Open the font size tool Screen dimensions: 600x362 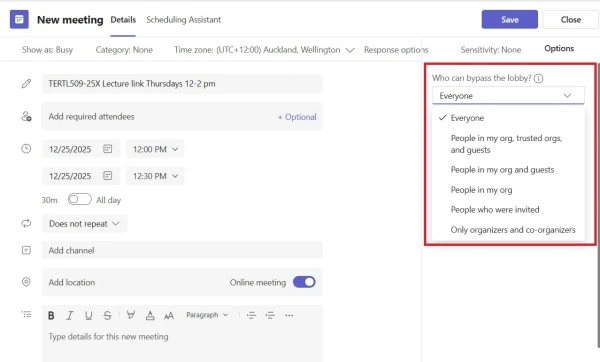tap(169, 315)
